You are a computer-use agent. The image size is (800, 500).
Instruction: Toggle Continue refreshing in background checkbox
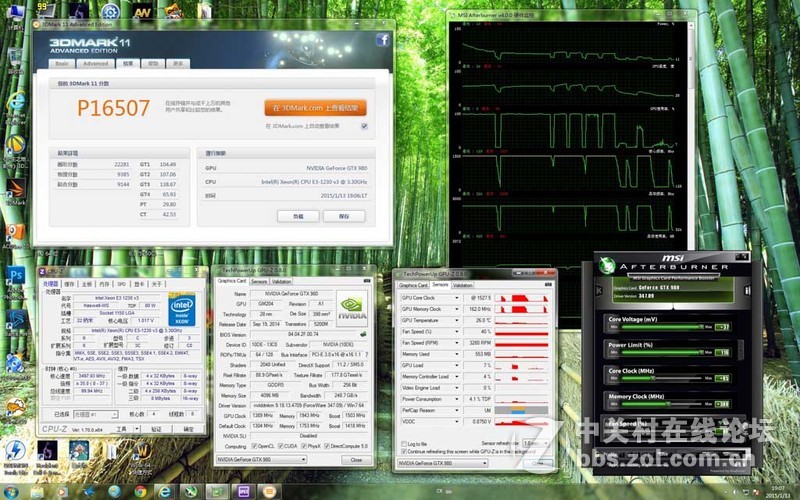coord(404,452)
